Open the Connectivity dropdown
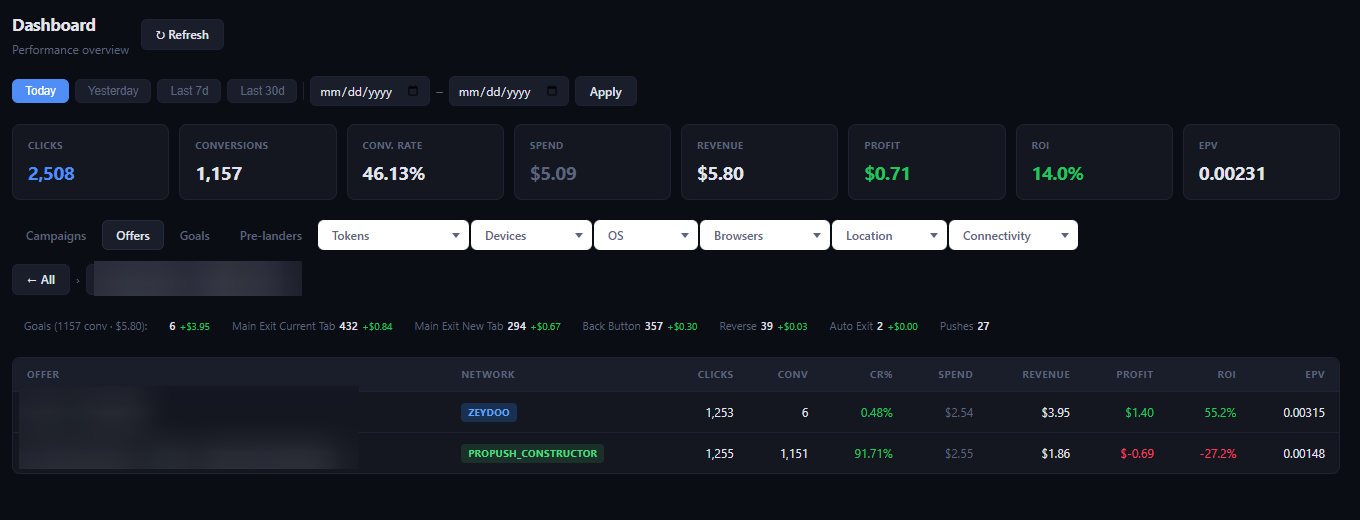Image resolution: width=1360 pixels, height=520 pixels. click(1013, 236)
